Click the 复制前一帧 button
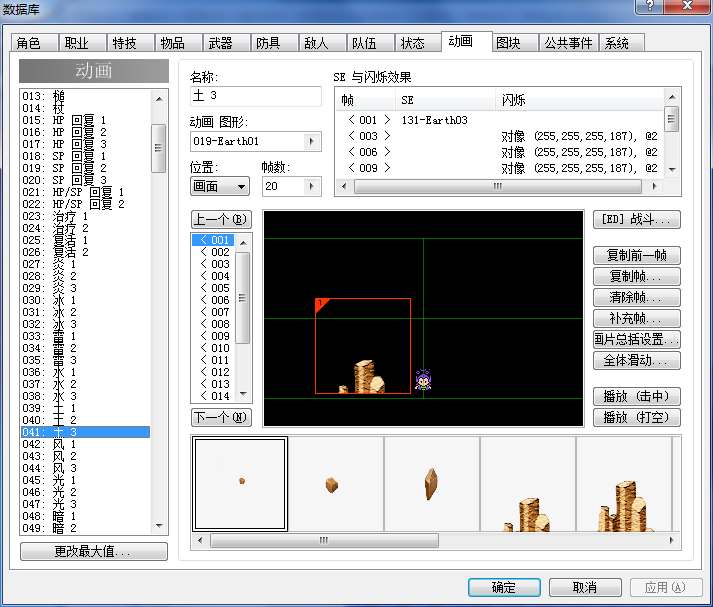This screenshot has height=607, width=713. [637, 256]
